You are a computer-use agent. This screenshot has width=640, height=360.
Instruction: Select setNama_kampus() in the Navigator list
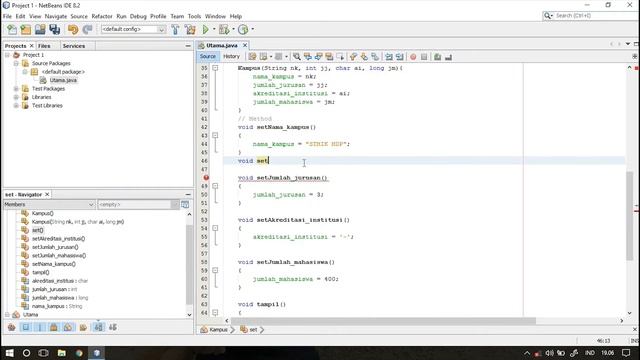53,264
